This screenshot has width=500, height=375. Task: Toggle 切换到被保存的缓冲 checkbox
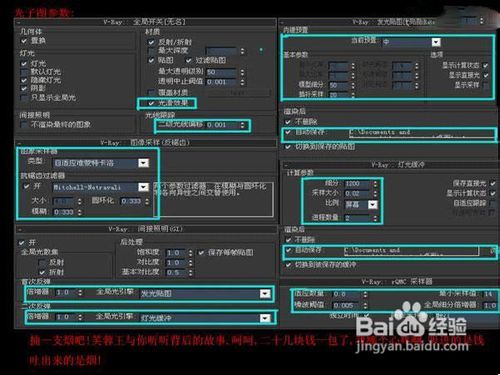[x=288, y=265]
